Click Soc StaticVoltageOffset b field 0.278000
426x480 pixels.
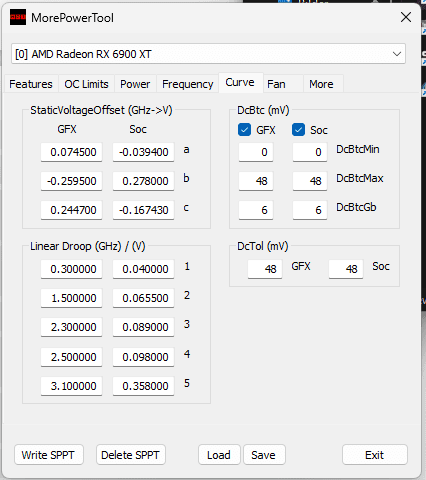(143, 181)
